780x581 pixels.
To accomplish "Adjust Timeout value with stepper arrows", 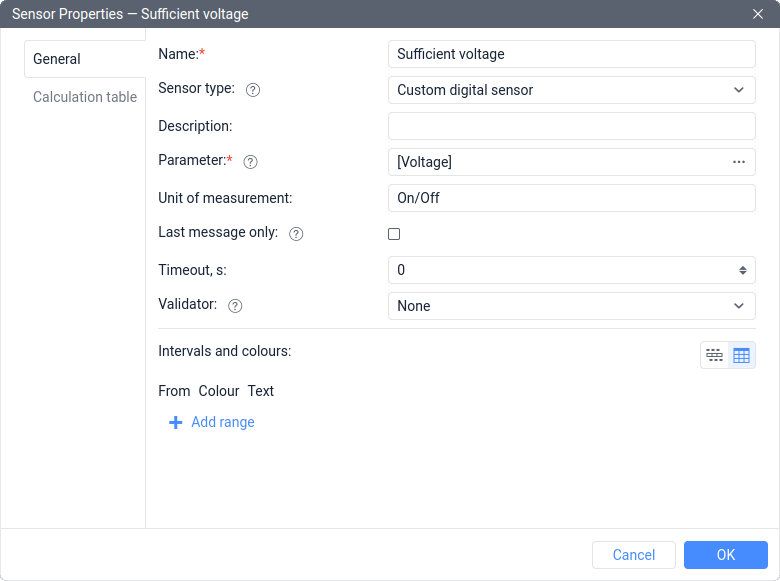I will (x=743, y=270).
